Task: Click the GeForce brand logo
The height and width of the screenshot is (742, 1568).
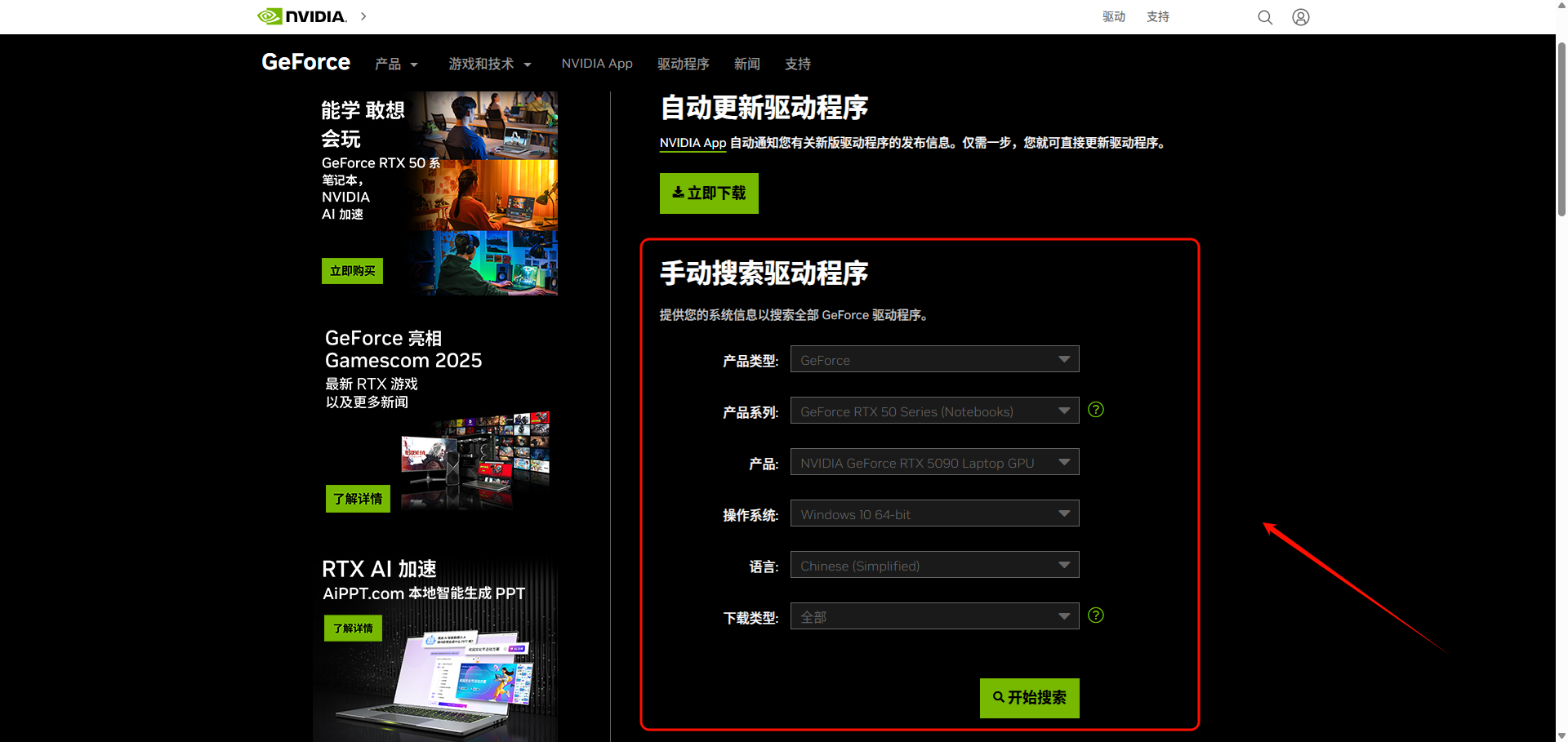Action: [305, 62]
